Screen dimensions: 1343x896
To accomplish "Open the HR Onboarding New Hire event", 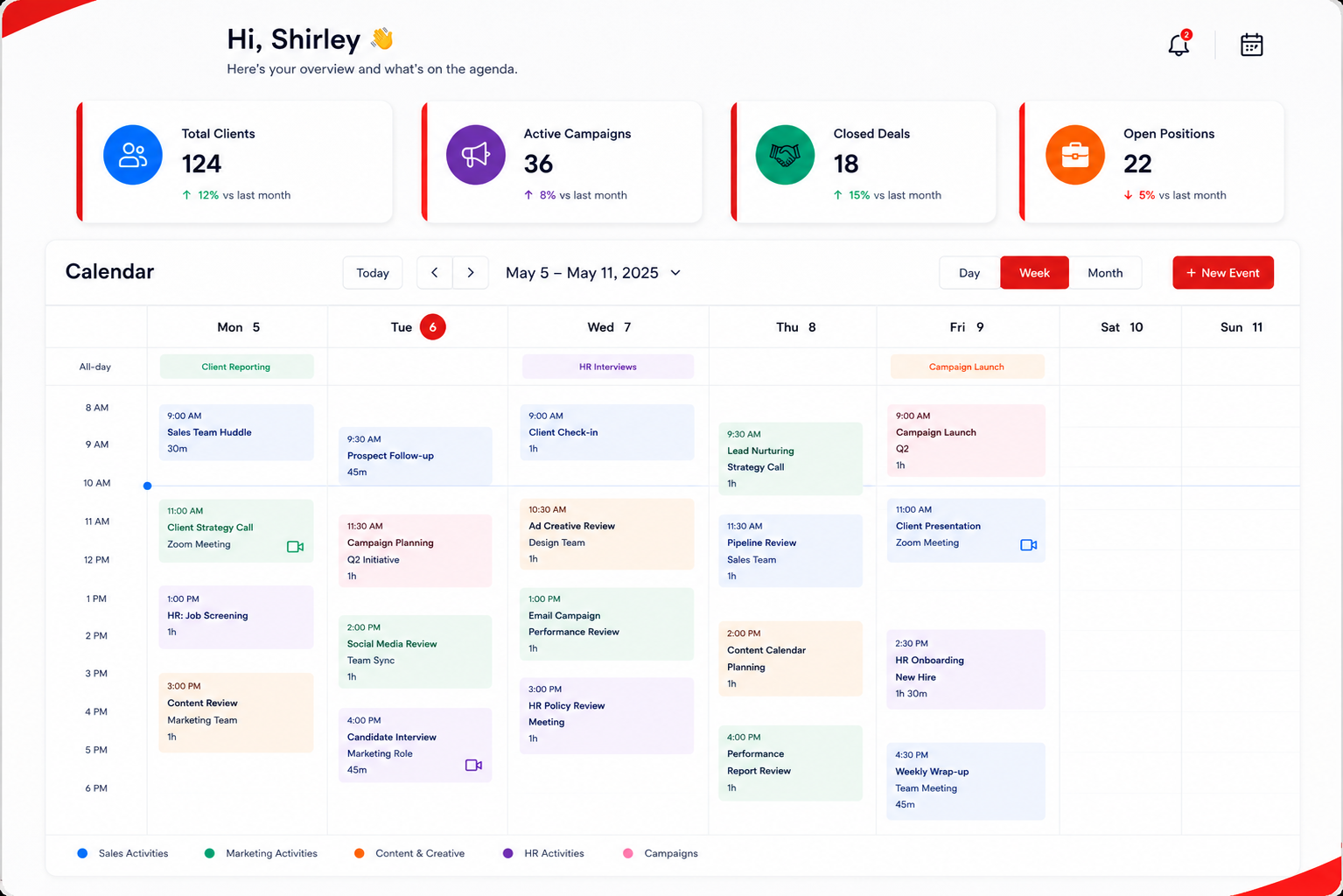I will click(967, 669).
